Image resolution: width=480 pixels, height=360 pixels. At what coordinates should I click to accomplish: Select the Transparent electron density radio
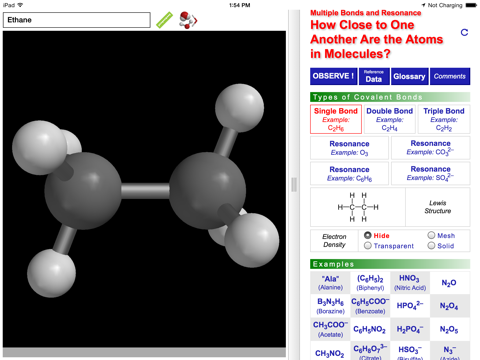(x=368, y=246)
